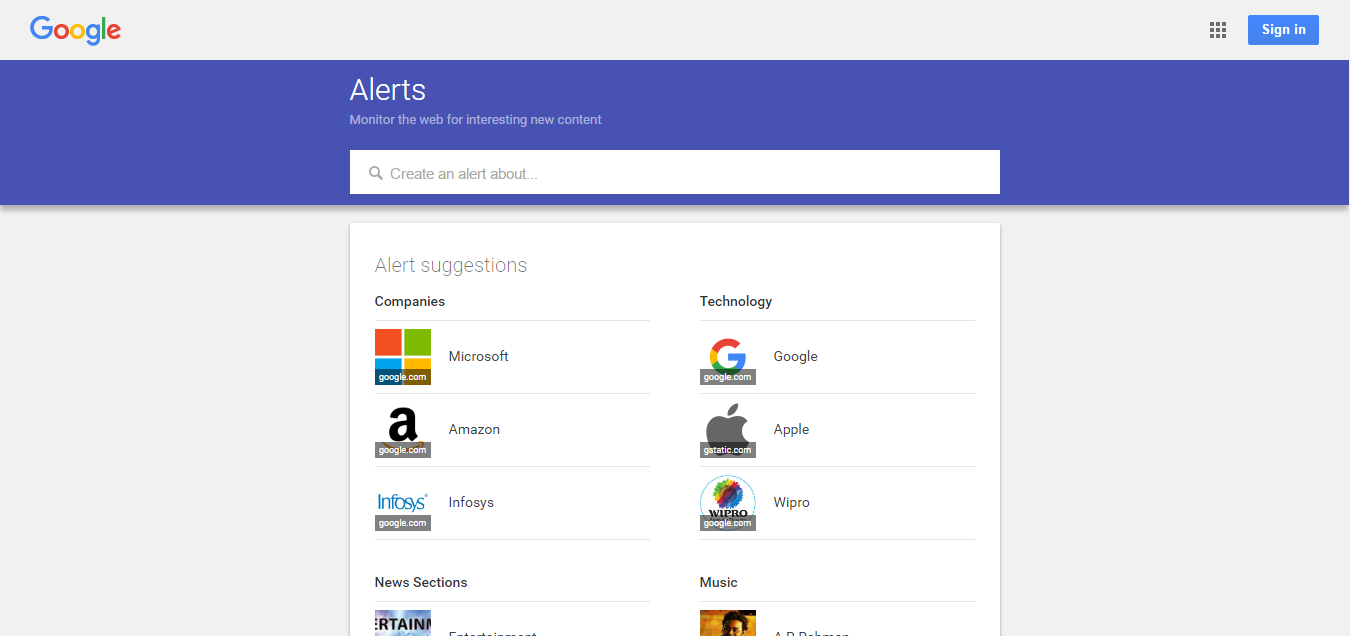1350x636 pixels.
Task: Click the Apple logo thumbnail
Action: 728,430
